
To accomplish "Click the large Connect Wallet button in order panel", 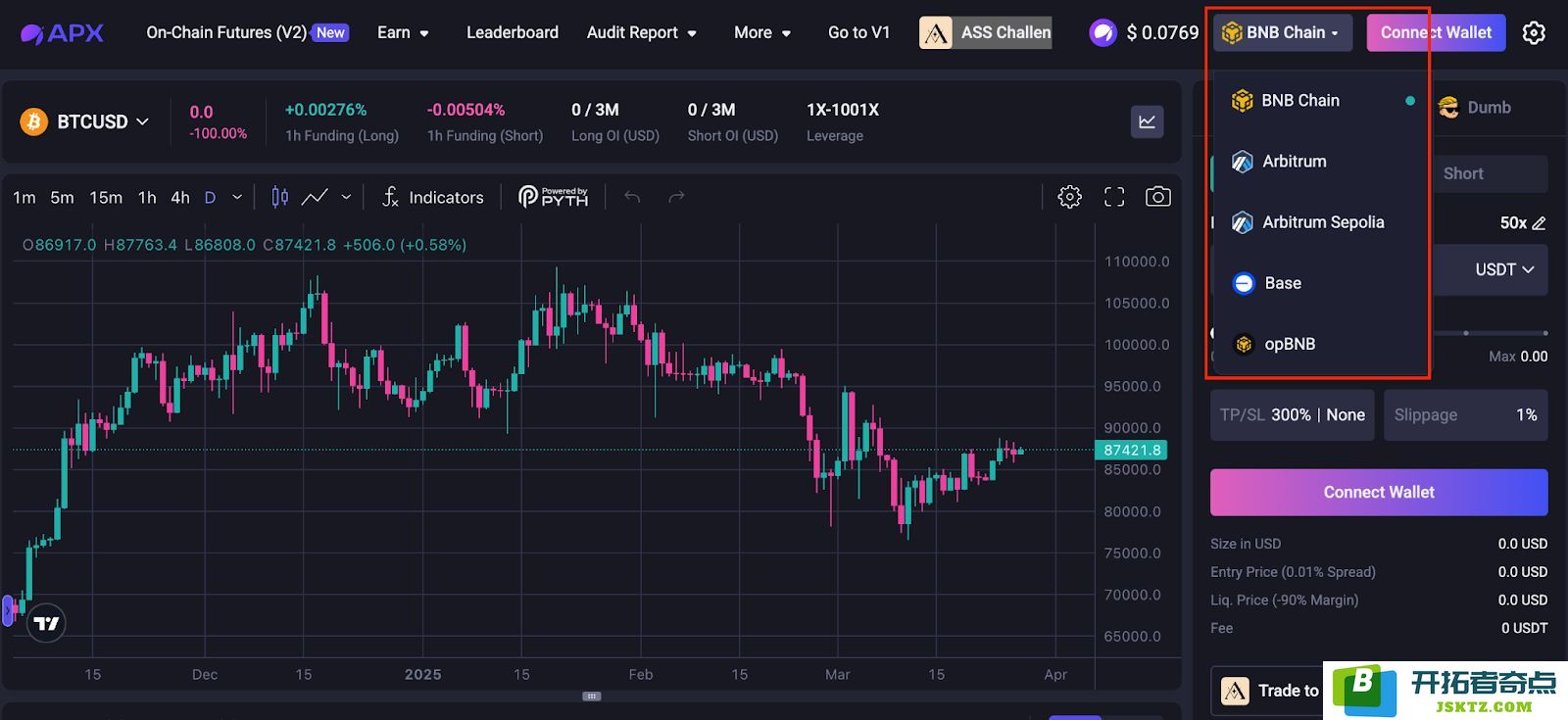I will 1379,492.
